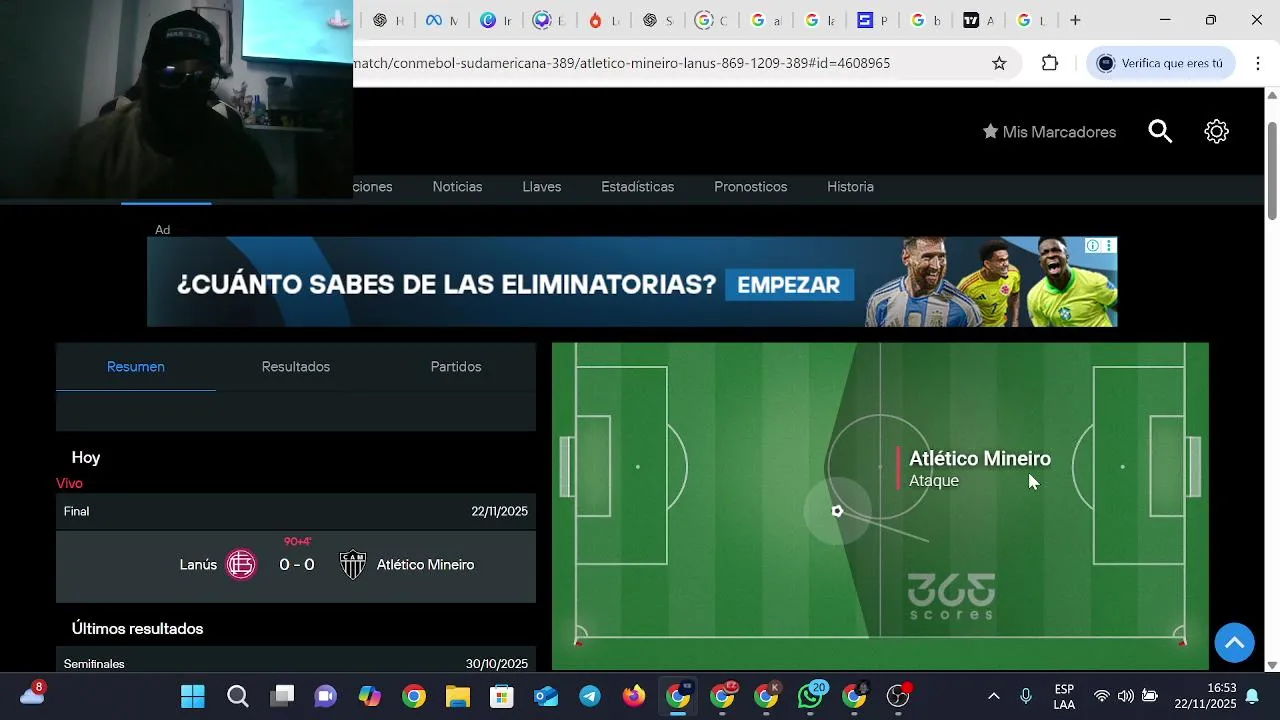The width and height of the screenshot is (1280, 720).
Task: Open the Chrome three-dot menu
Action: tap(1257, 63)
